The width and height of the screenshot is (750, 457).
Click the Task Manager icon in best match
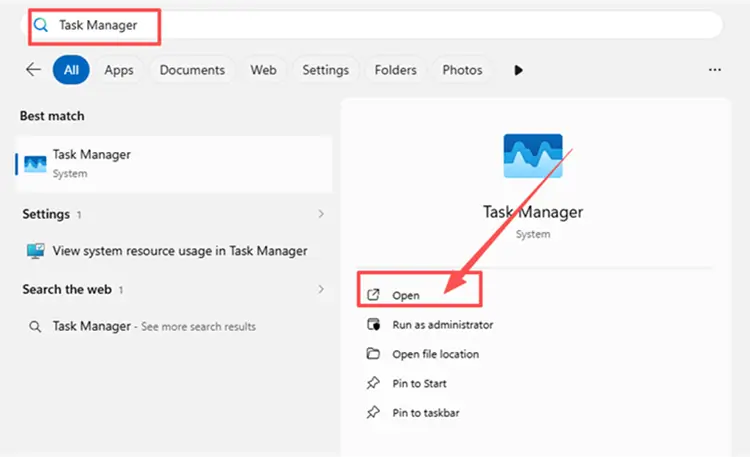click(35, 164)
